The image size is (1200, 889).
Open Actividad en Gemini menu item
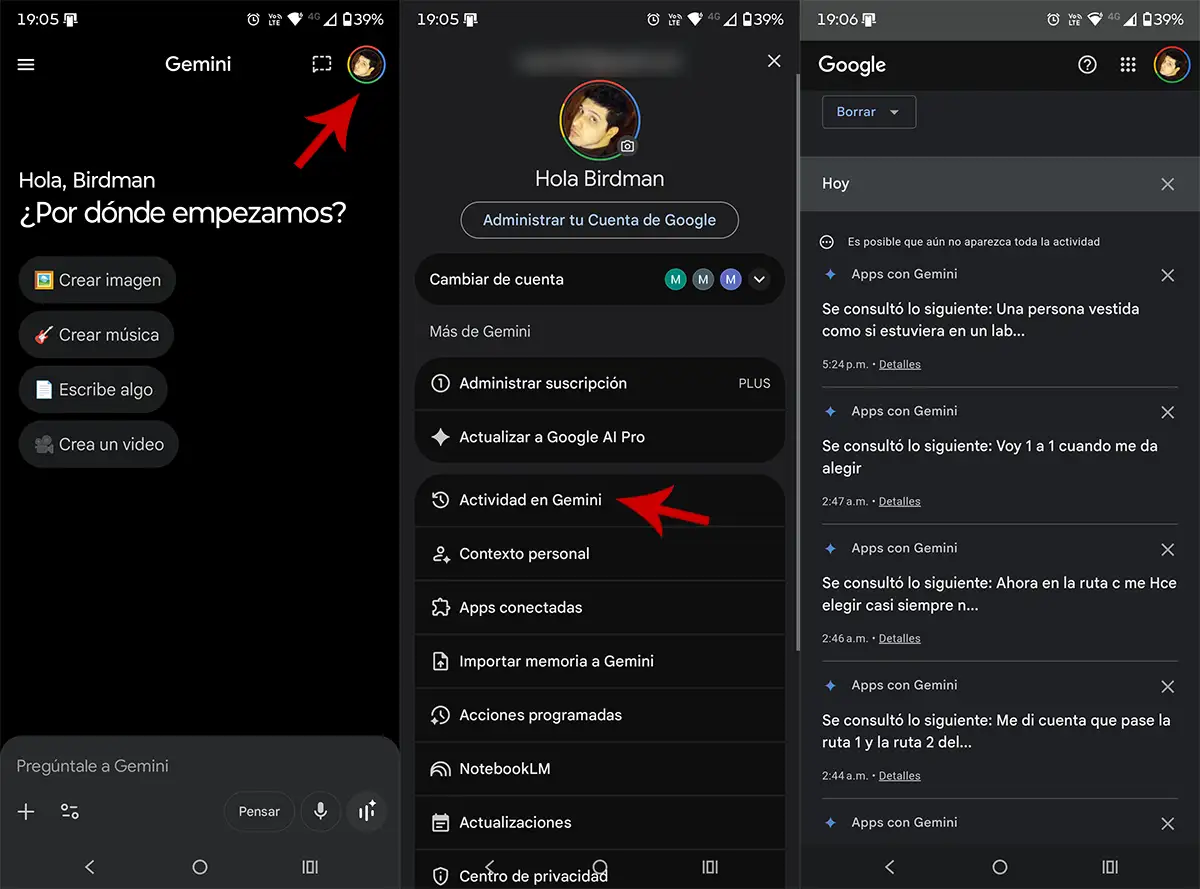[530, 500]
